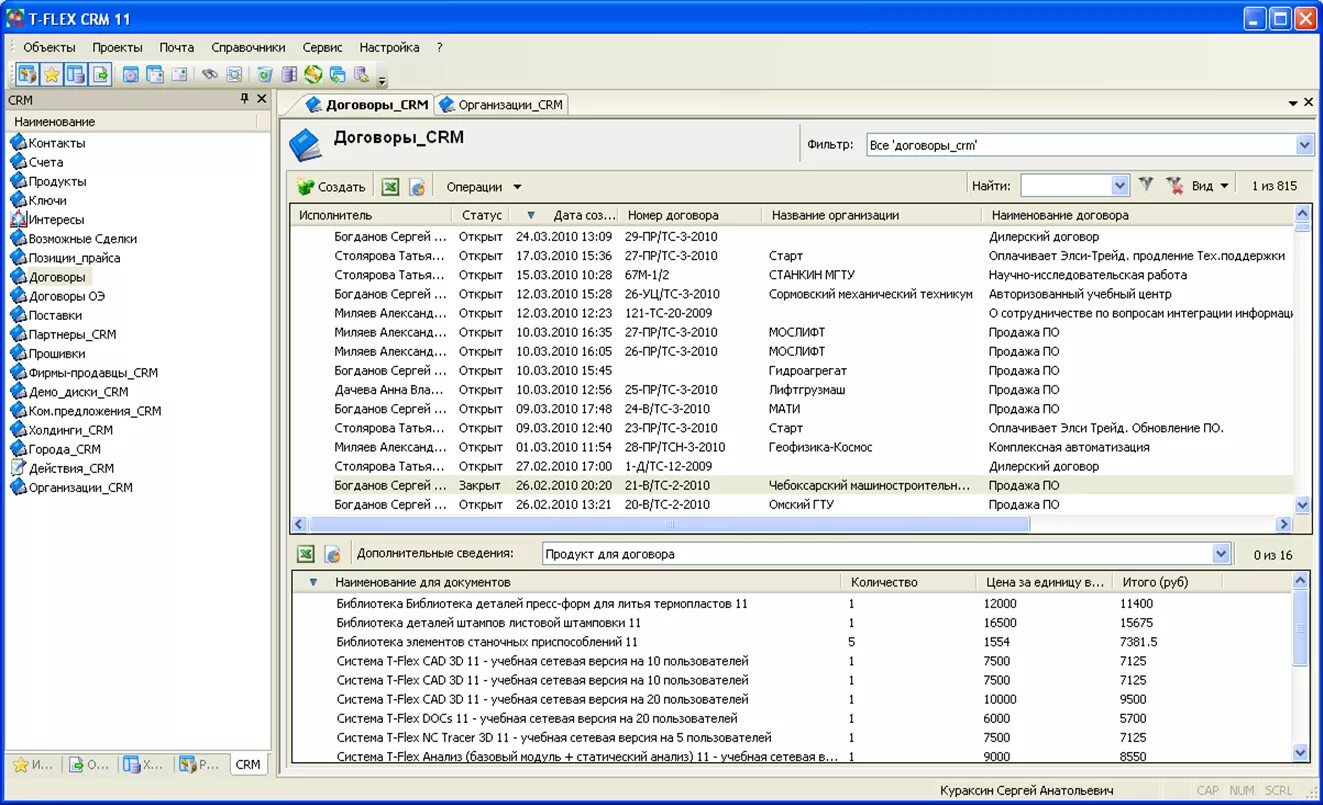Viewport: 1323px width, 805px height.
Task: Switch to the CRM tab at the bottom of the side panel
Action: [x=247, y=764]
